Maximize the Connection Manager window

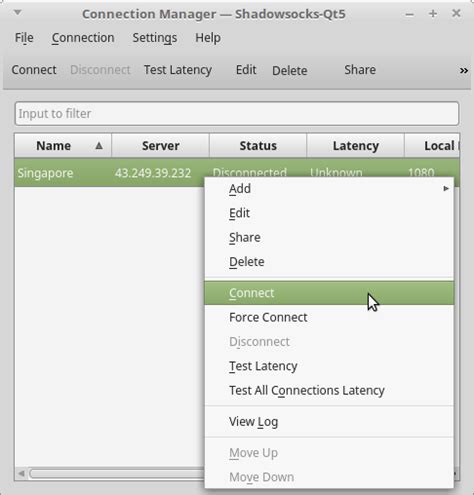click(433, 14)
